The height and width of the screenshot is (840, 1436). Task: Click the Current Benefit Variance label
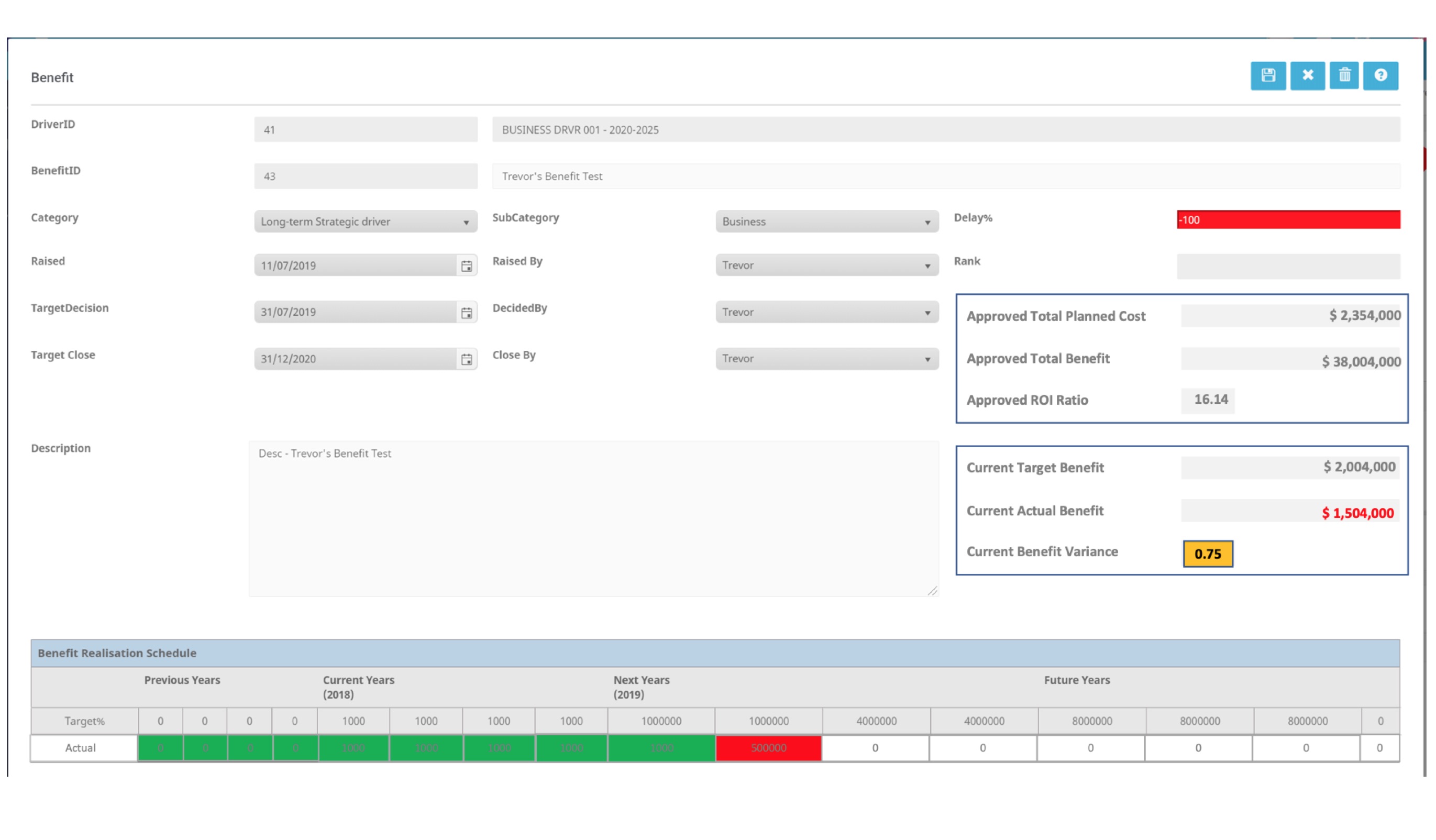[1042, 552]
